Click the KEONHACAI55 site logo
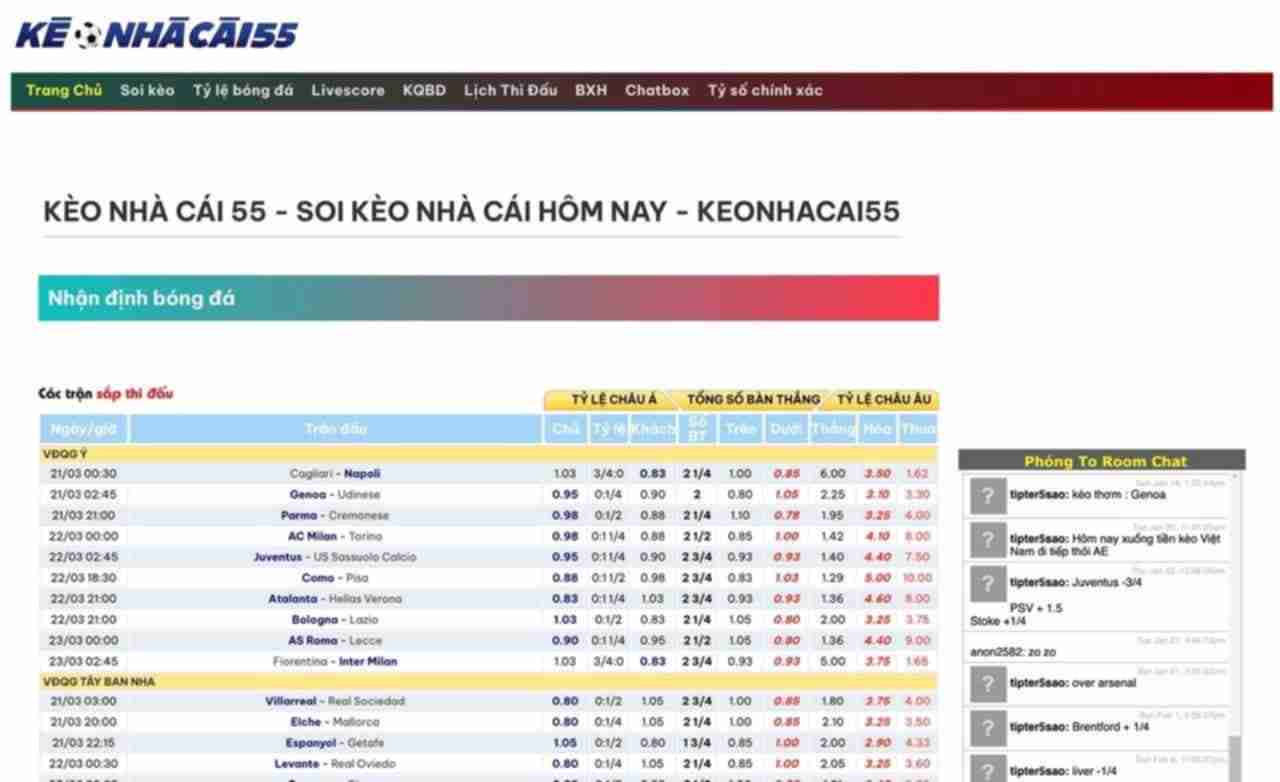This screenshot has height=782, width=1280. [156, 35]
